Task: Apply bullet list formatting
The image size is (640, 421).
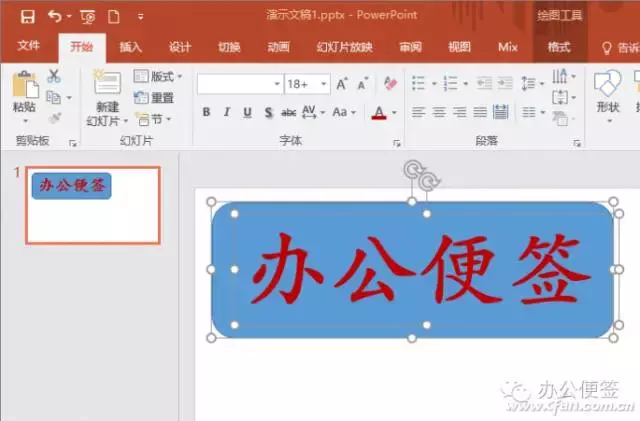Action: point(418,83)
